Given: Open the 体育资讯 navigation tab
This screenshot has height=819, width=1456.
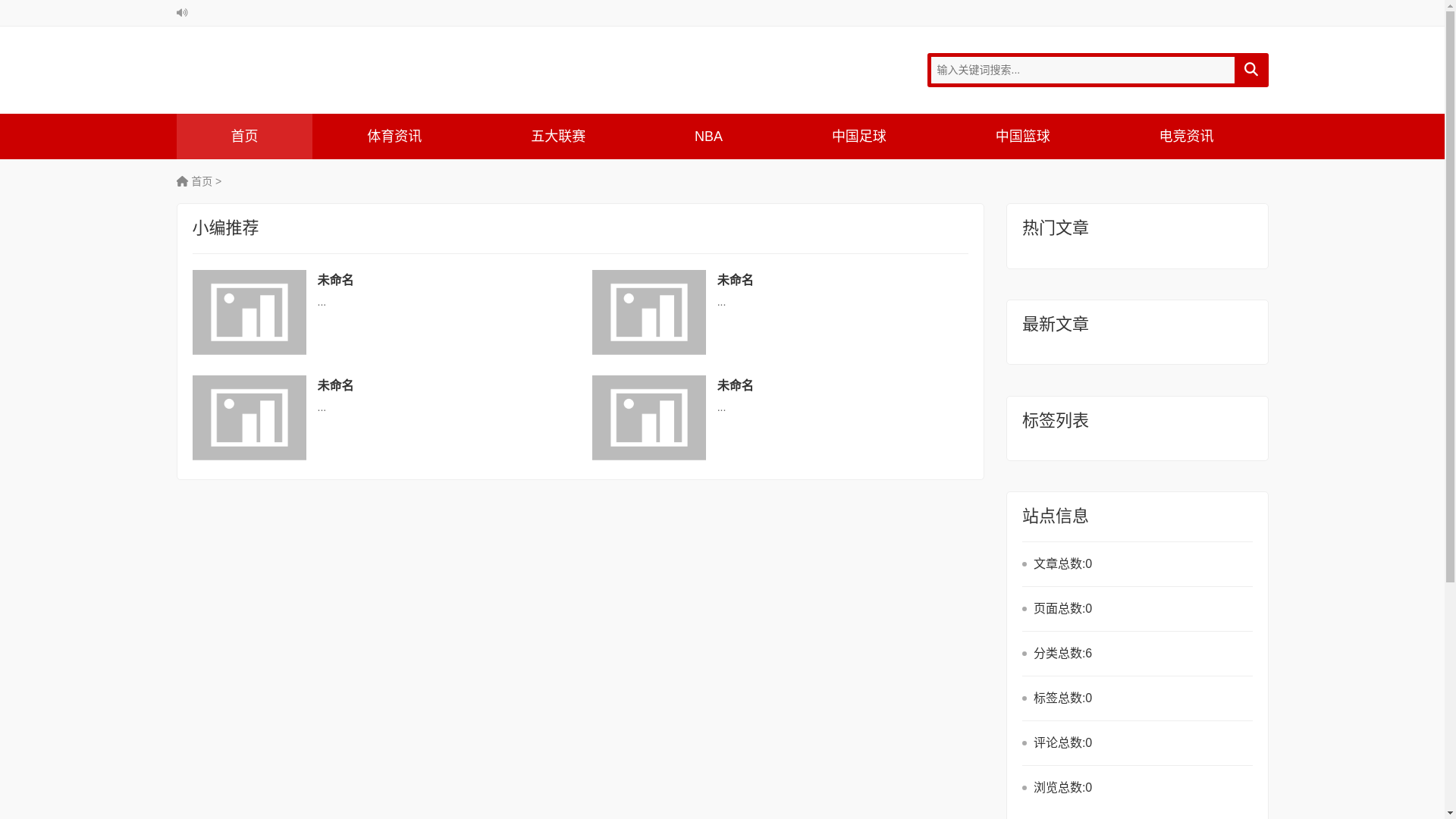Looking at the screenshot, I should [x=394, y=136].
